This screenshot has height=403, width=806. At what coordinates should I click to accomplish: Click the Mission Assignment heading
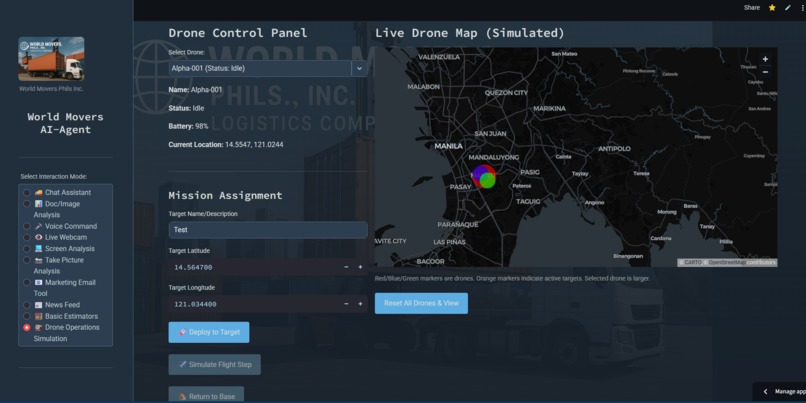click(225, 195)
